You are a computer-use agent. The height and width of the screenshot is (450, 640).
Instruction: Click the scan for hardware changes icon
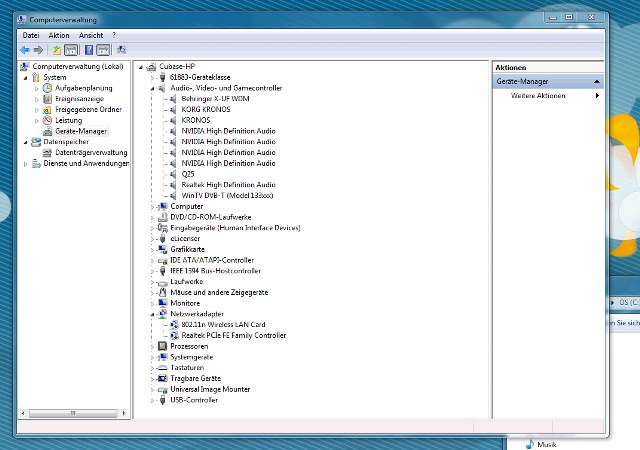tap(121, 50)
